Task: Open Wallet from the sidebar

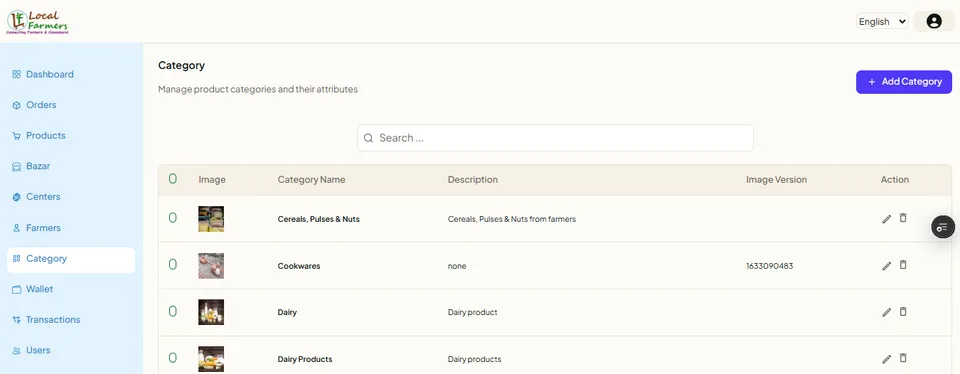Action: (40, 290)
